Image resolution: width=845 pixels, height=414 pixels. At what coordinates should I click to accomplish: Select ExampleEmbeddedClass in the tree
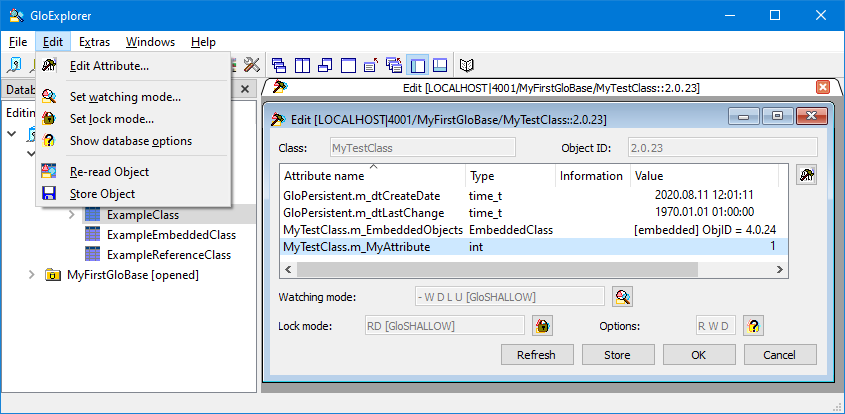pos(171,234)
